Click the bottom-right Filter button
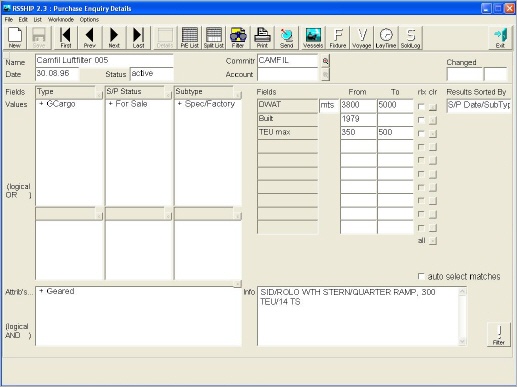Viewport: 517px width, 387px height. 499,334
